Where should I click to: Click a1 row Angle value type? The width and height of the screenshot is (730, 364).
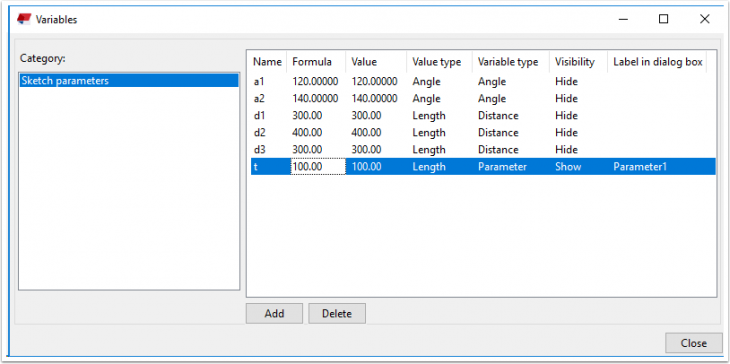(x=426, y=81)
